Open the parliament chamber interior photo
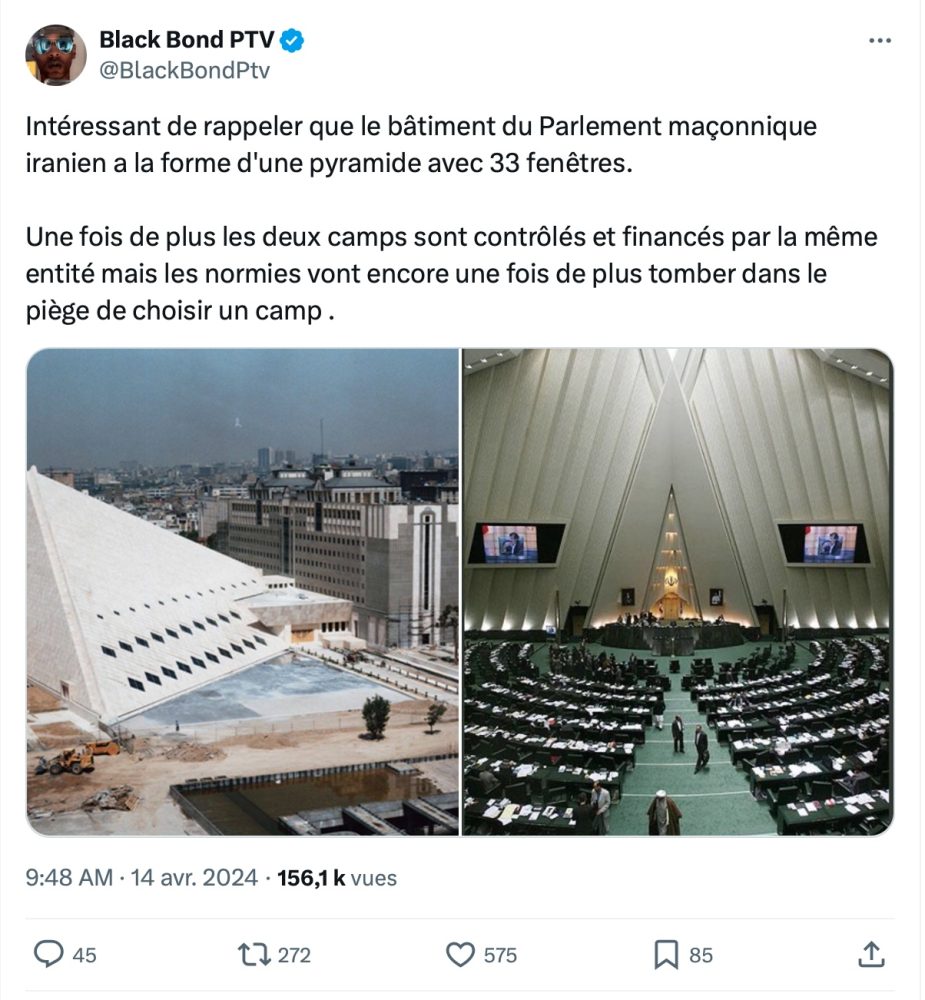Image resolution: width=925 pixels, height=1000 pixels. tap(677, 592)
